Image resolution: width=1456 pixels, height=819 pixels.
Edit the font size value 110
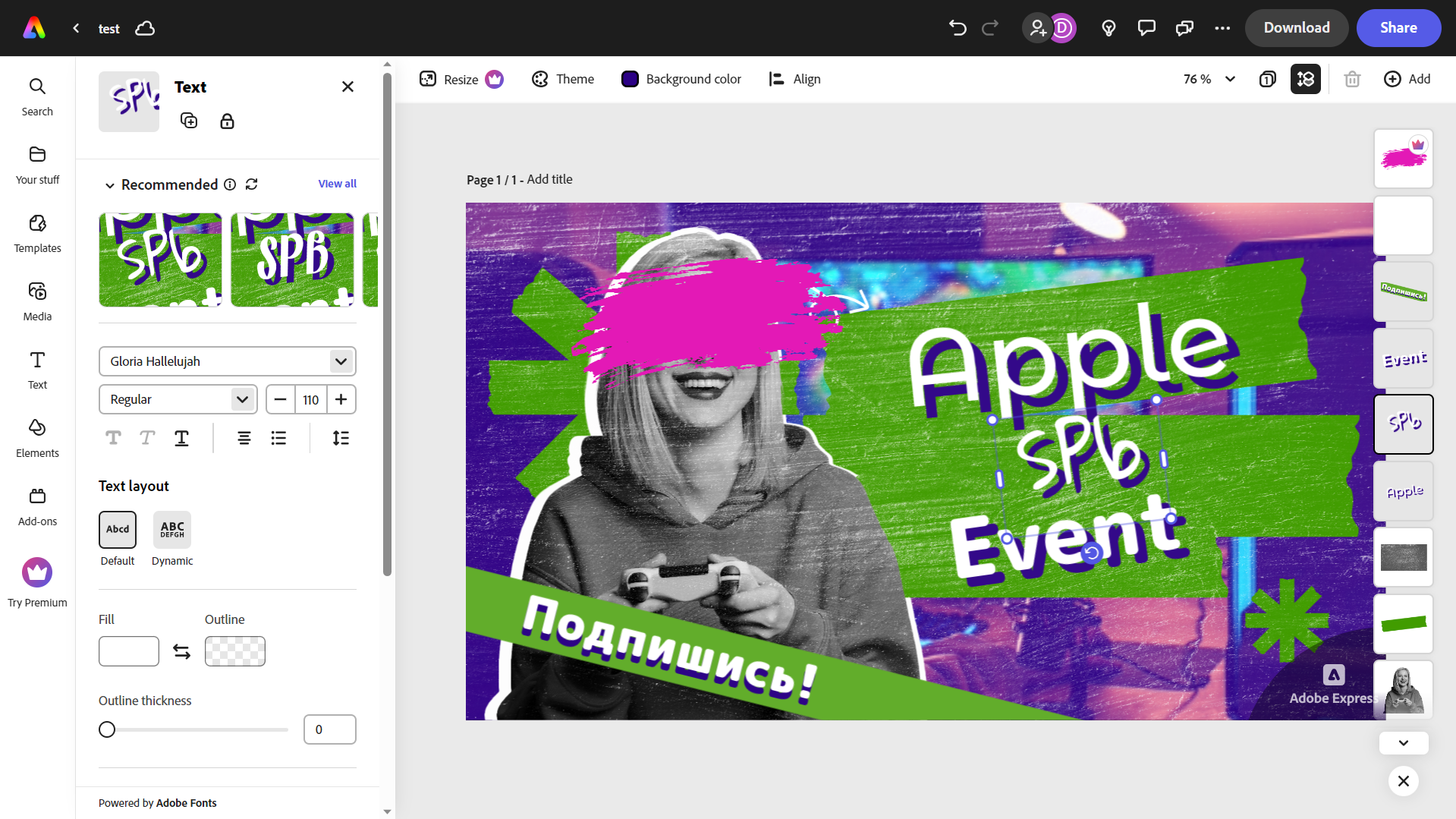[x=311, y=399]
